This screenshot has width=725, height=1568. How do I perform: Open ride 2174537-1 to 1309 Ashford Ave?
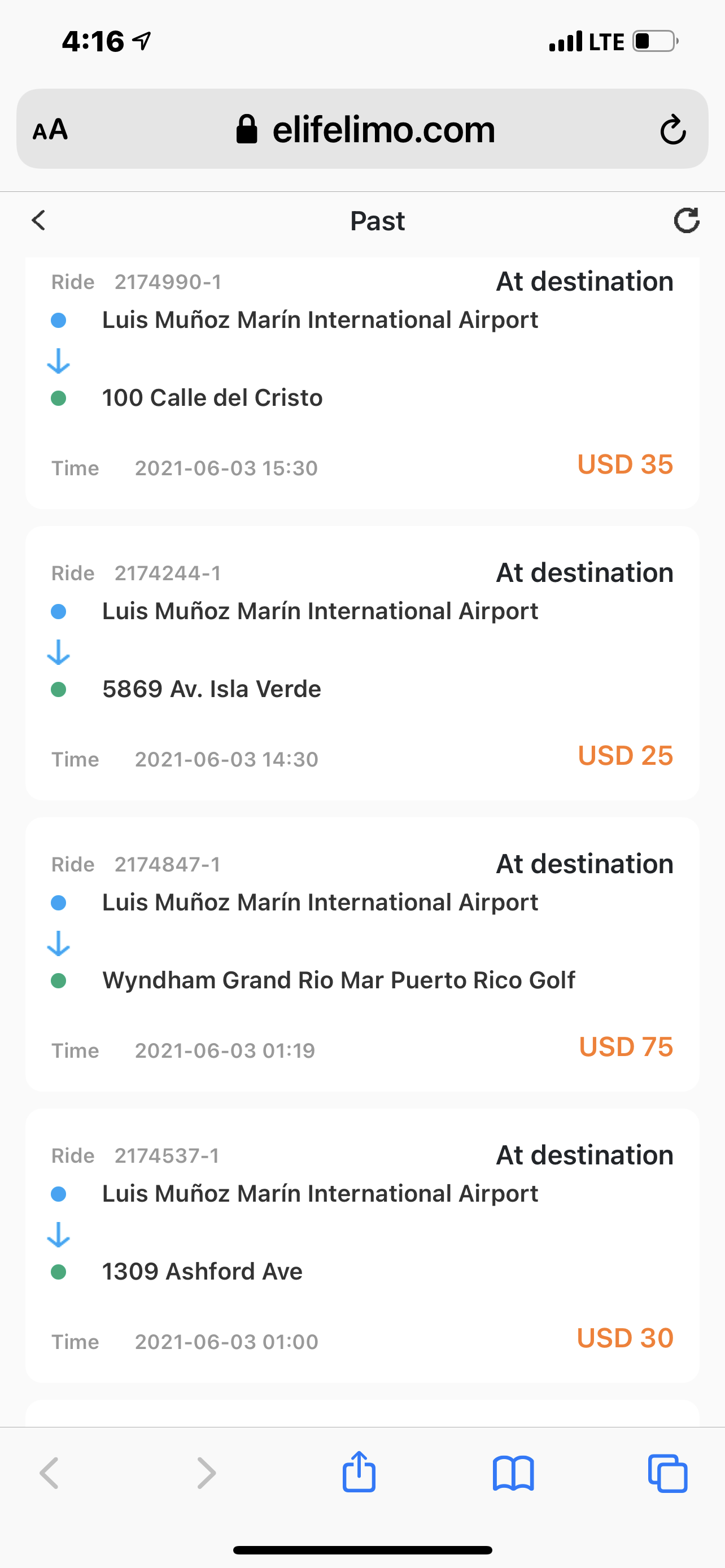click(x=362, y=1245)
